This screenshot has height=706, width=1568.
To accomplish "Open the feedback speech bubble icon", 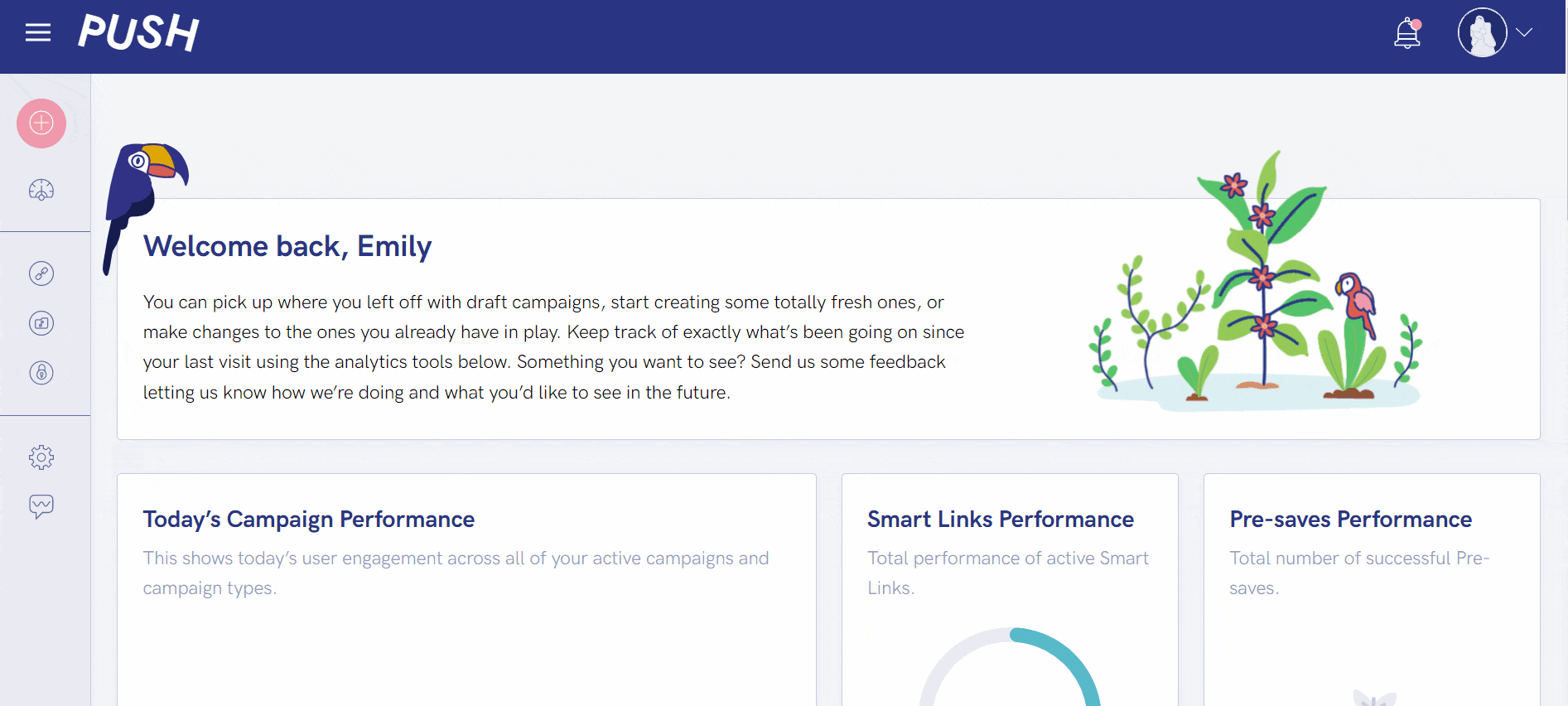I will pos(41,506).
